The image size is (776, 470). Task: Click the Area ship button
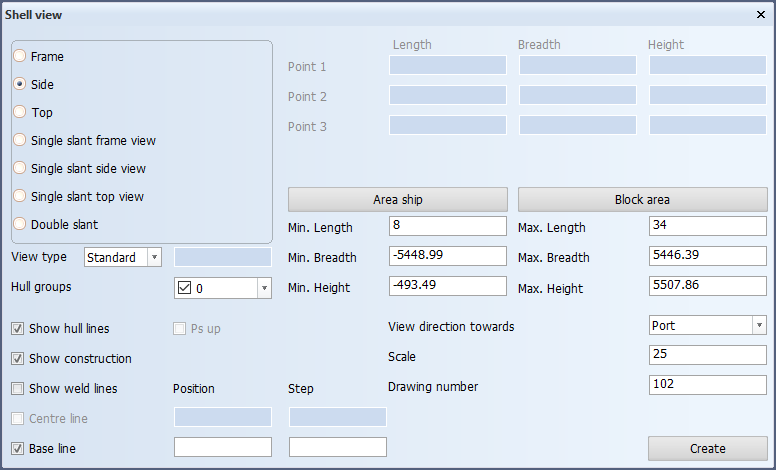tap(397, 199)
